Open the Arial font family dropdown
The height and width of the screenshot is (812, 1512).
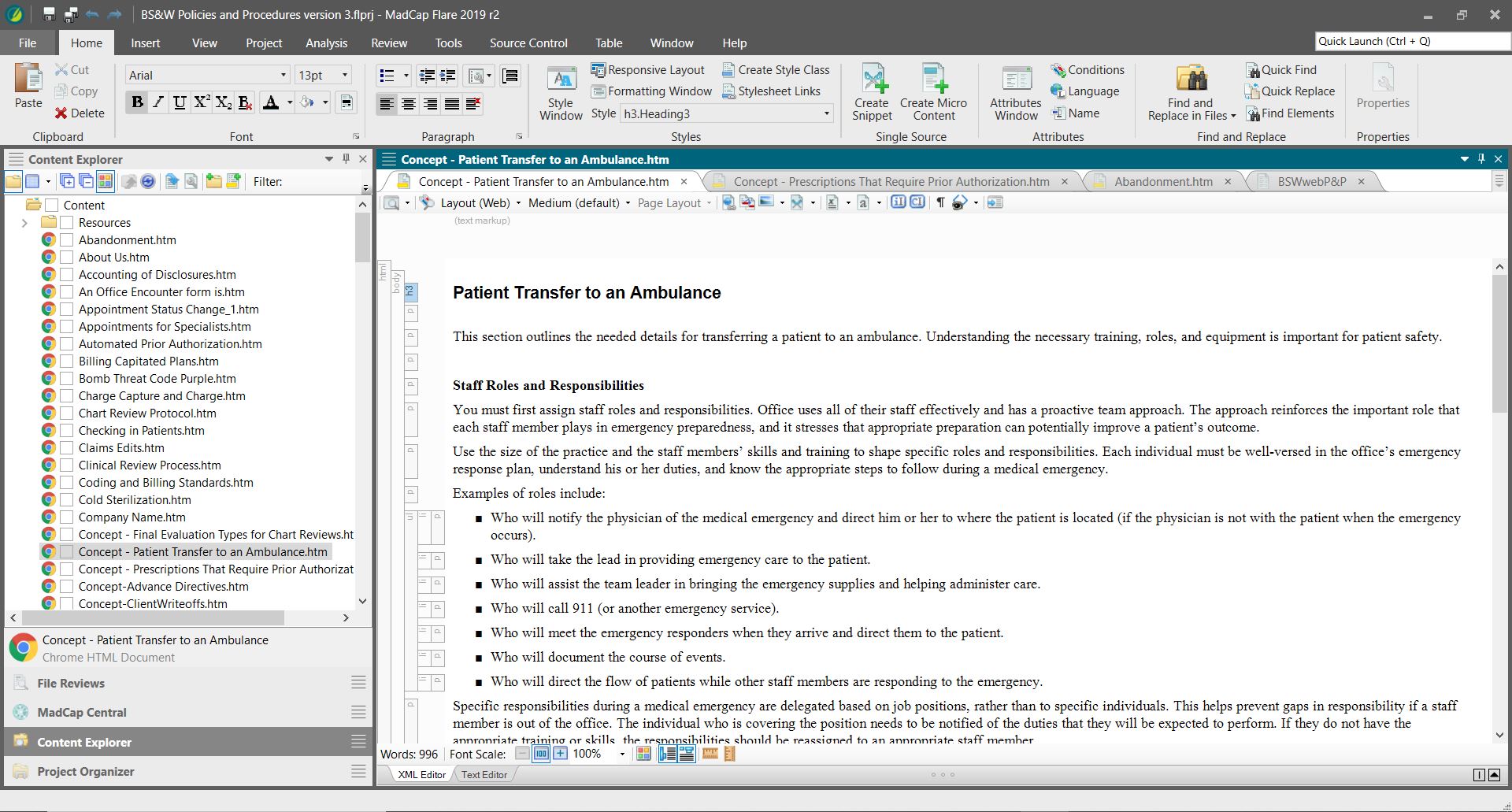(x=283, y=76)
